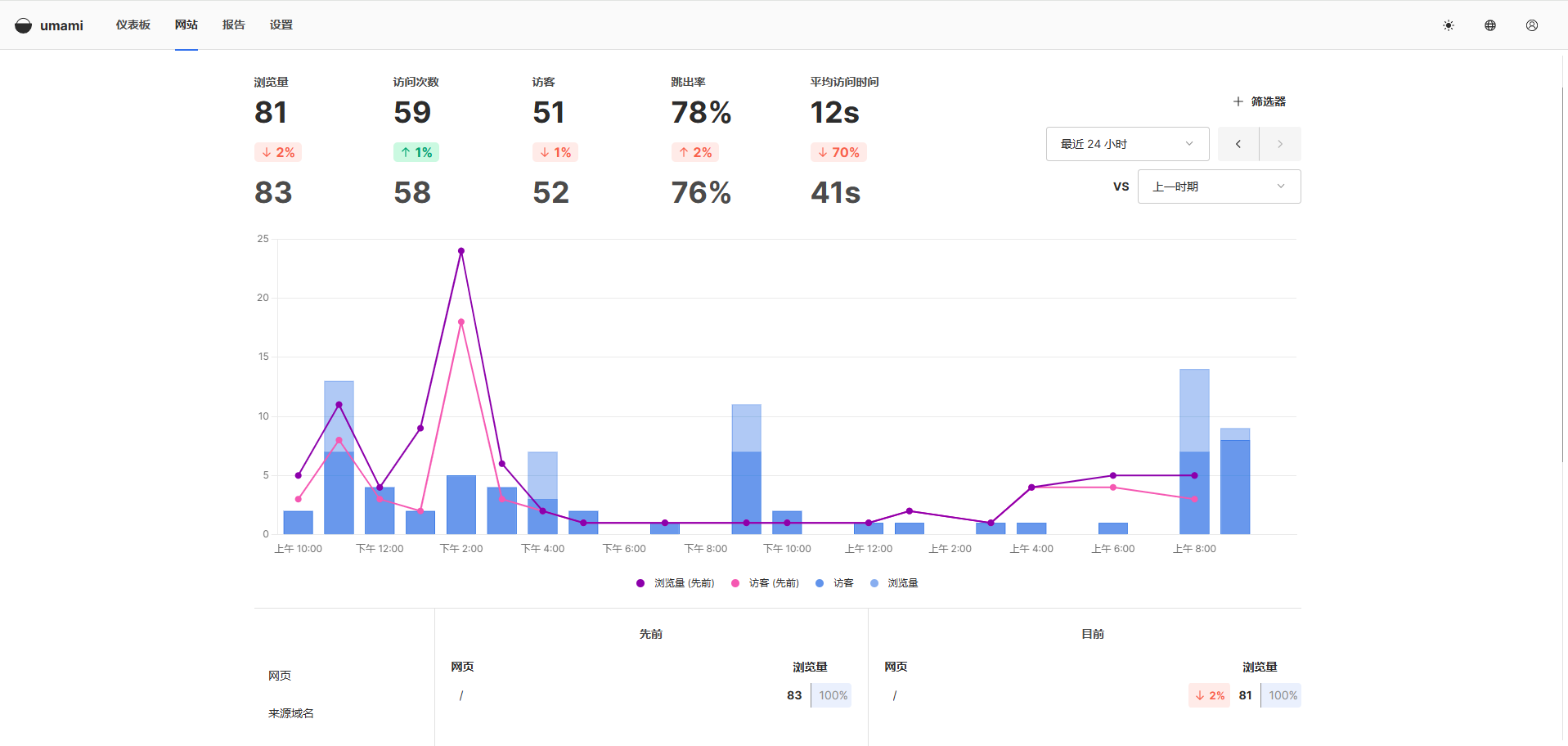Open the 设置 page
Image resolution: width=1568 pixels, height=746 pixels.
[x=281, y=25]
